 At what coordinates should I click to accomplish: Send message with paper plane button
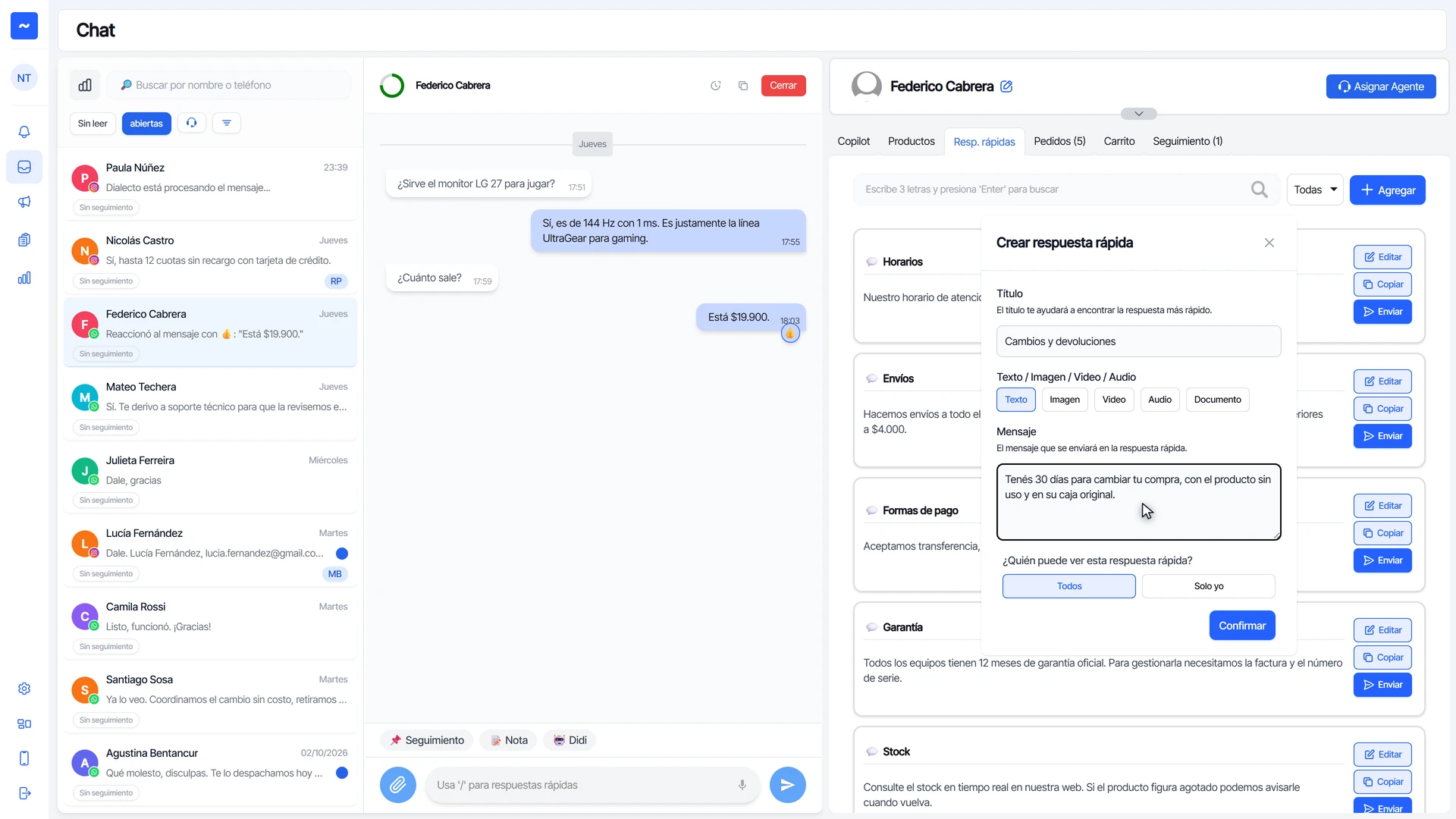(x=788, y=785)
